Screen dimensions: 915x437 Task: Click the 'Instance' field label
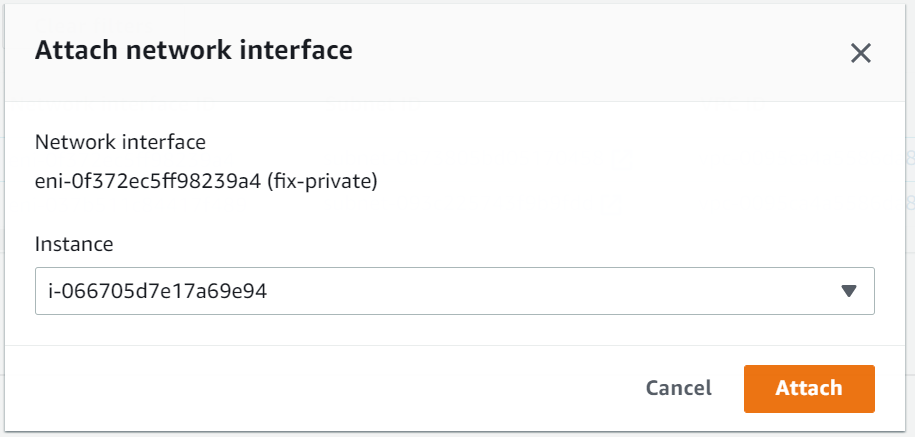pos(74,243)
